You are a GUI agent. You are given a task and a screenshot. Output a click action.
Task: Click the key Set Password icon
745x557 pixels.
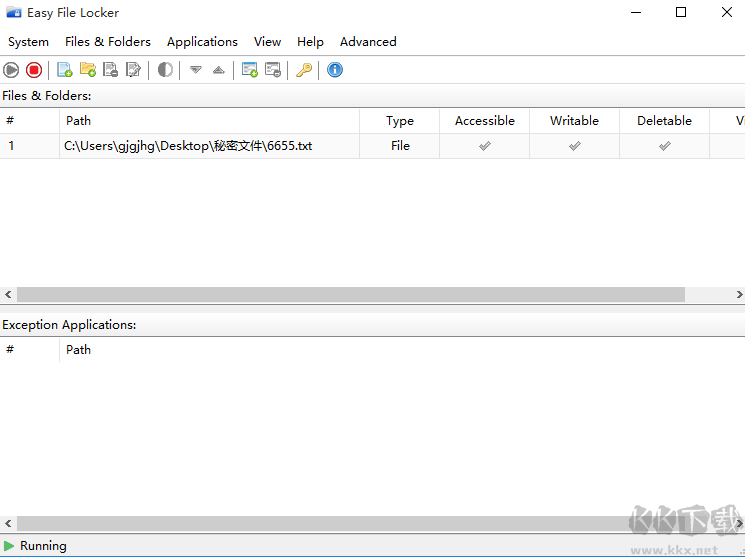[x=304, y=70]
